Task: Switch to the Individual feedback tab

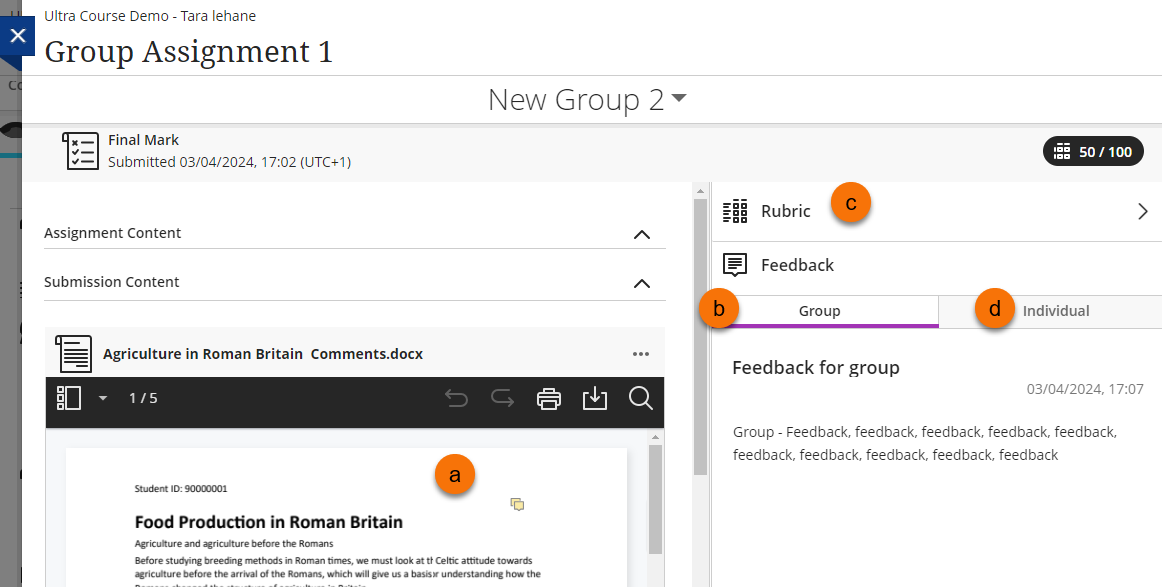Action: pos(1055,311)
